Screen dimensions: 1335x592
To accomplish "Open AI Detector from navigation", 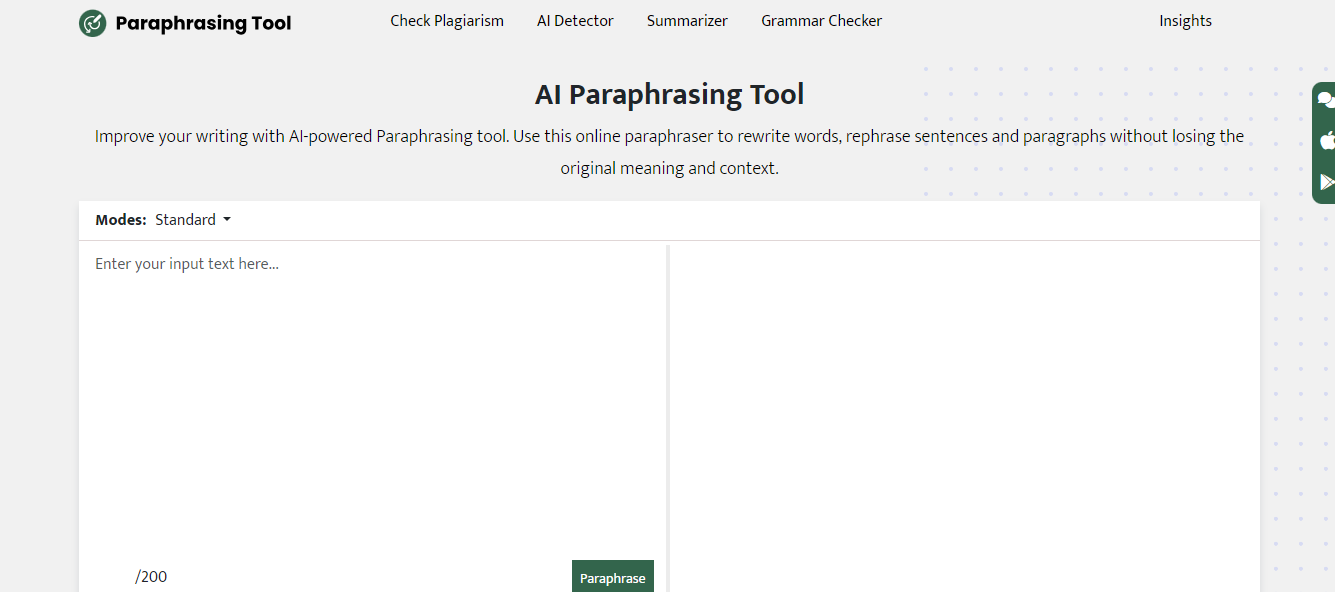I will pyautogui.click(x=575, y=21).
